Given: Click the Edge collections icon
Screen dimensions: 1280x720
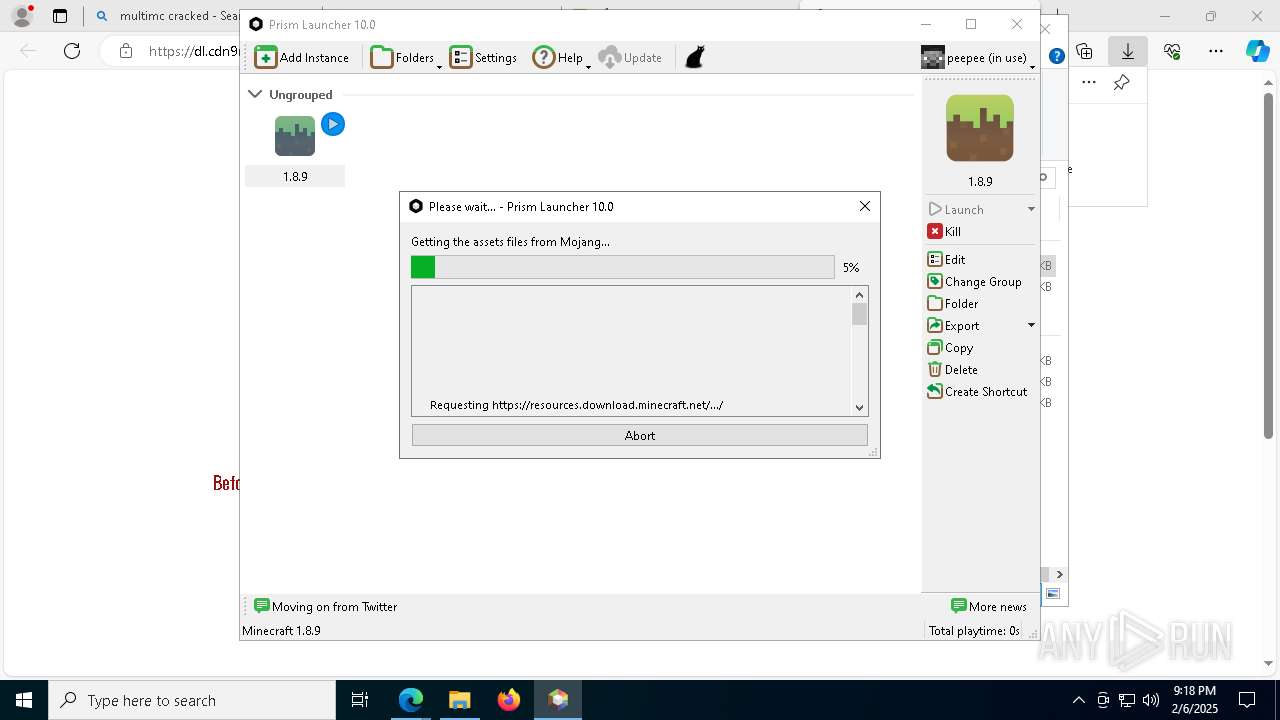Looking at the screenshot, I should (1084, 51).
